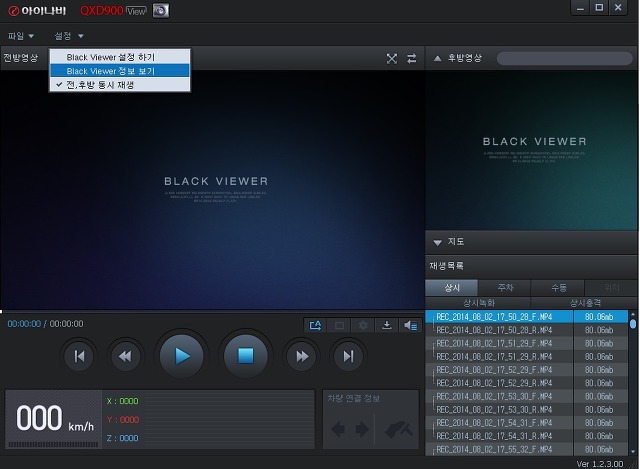Click the screen capture save icon

(315, 325)
